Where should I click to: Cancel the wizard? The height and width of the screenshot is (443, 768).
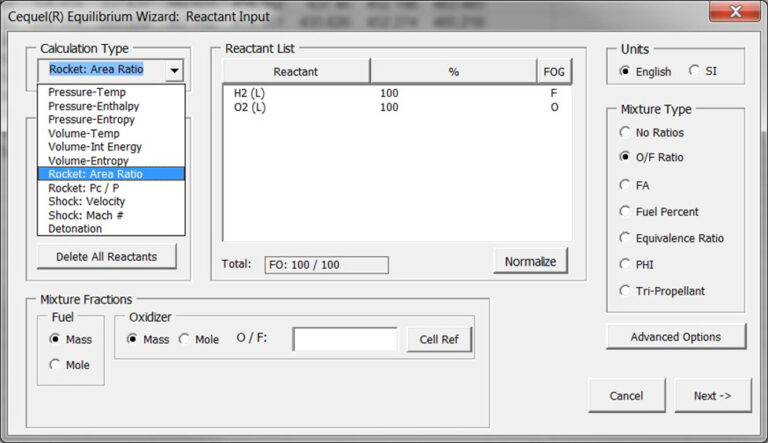click(x=626, y=395)
